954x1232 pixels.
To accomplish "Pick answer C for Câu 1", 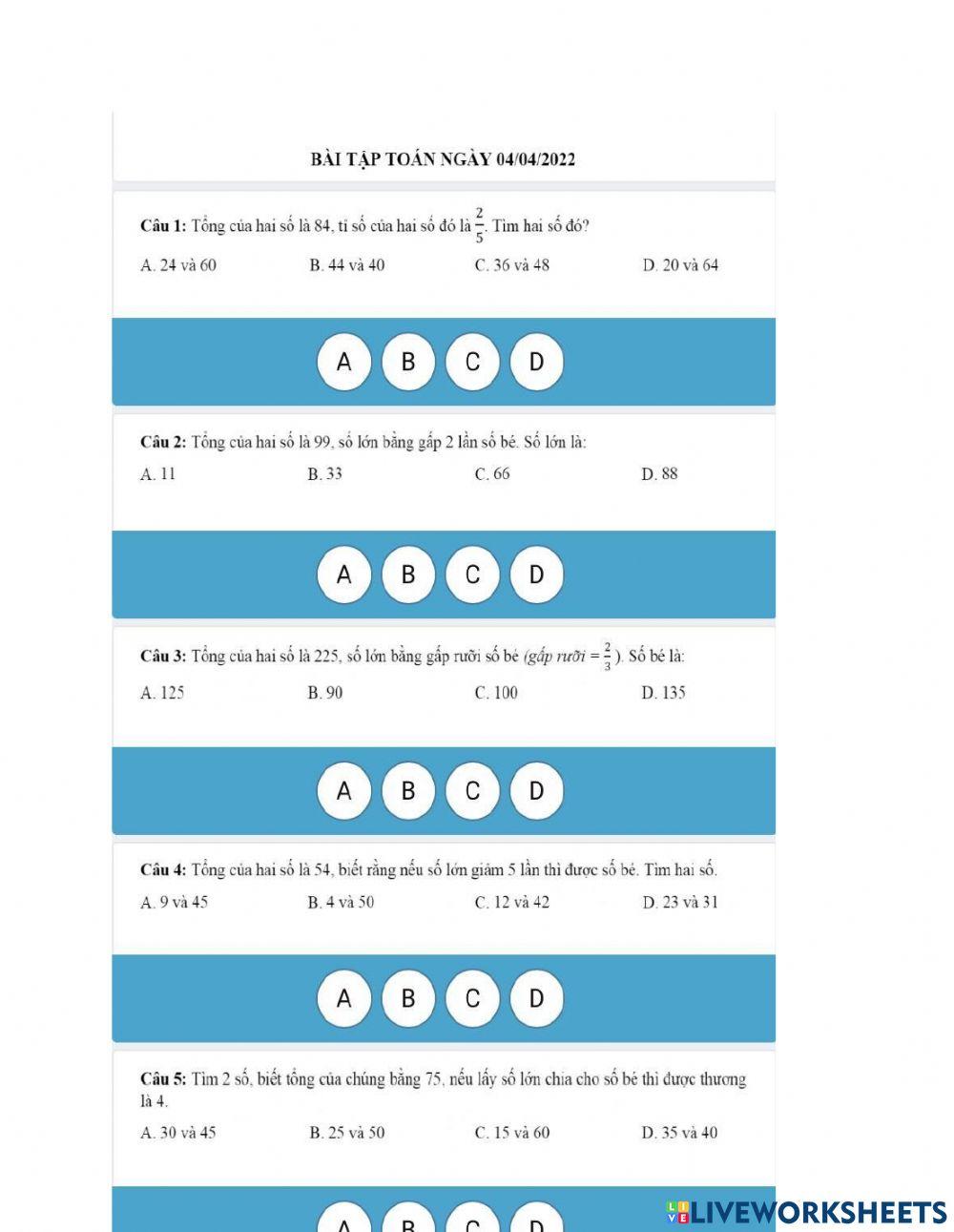I will [x=472, y=363].
